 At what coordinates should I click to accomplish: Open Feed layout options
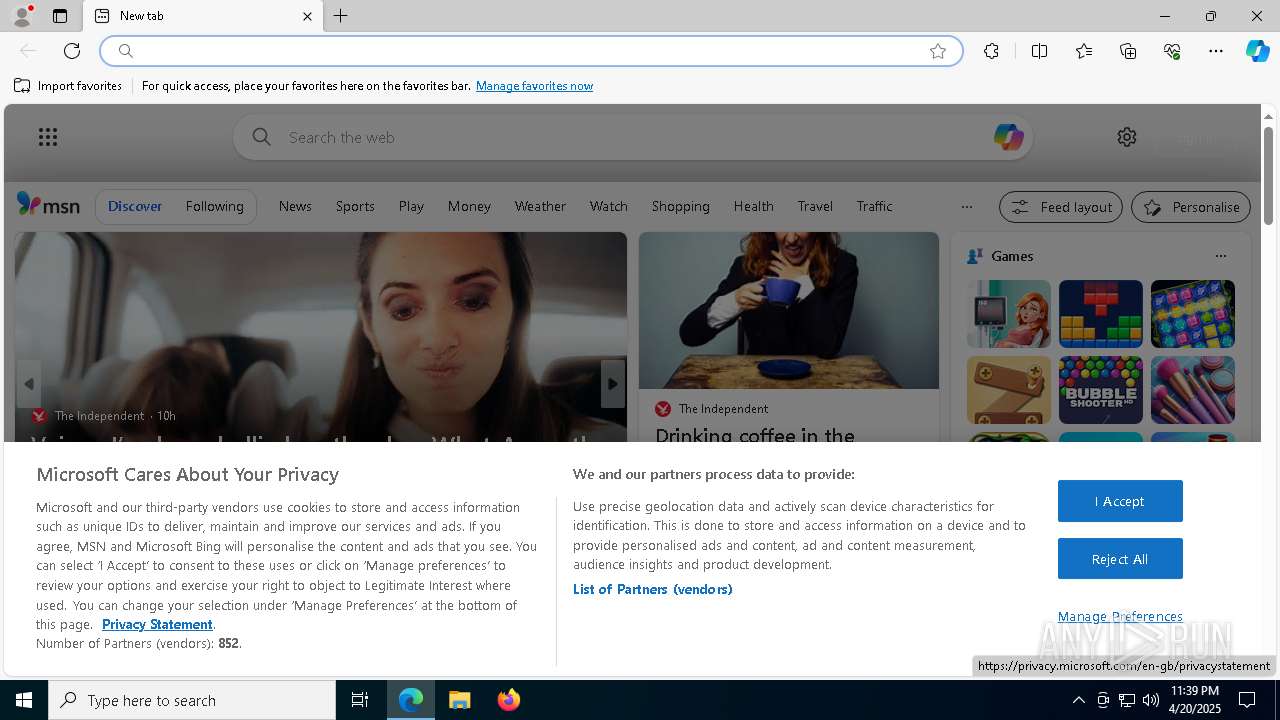click(x=1062, y=207)
